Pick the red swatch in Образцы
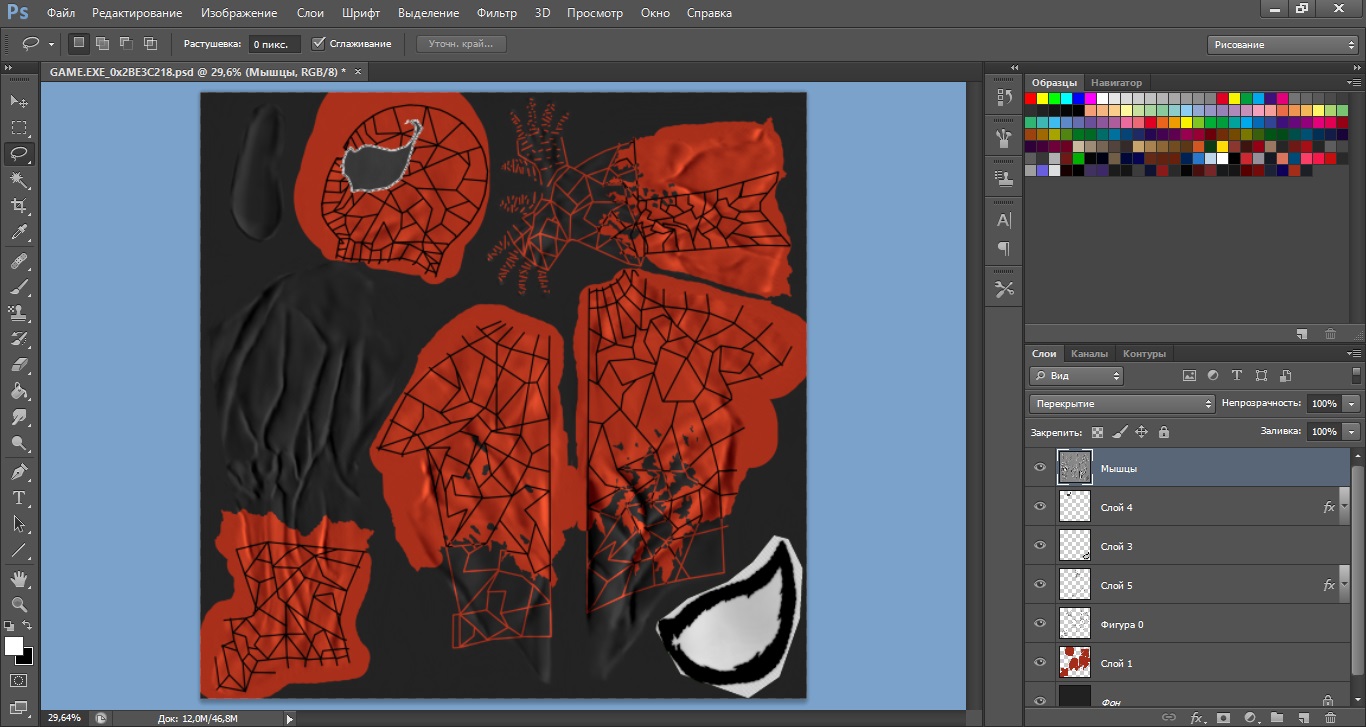This screenshot has height=727, width=1366. coord(1031,98)
